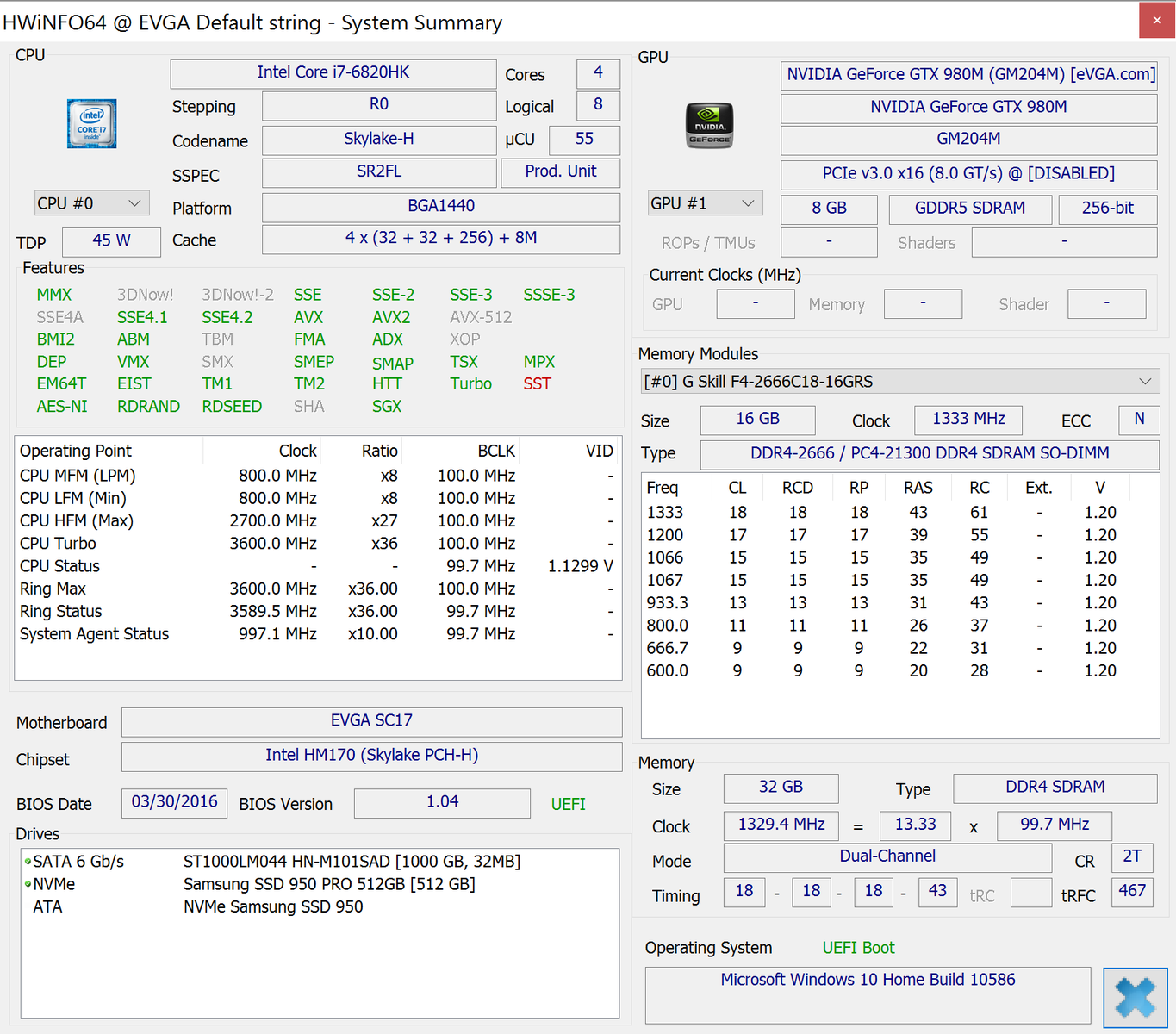This screenshot has height=1034, width=1176.
Task: Click the ECC N field
Action: click(1140, 420)
